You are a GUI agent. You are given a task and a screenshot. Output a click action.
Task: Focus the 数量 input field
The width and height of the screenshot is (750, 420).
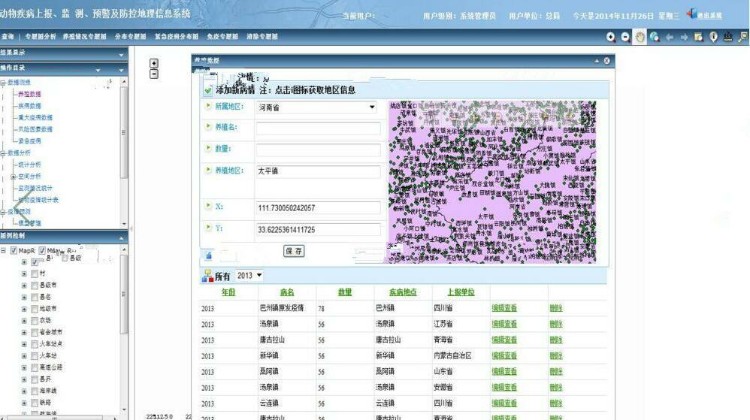tap(319, 150)
